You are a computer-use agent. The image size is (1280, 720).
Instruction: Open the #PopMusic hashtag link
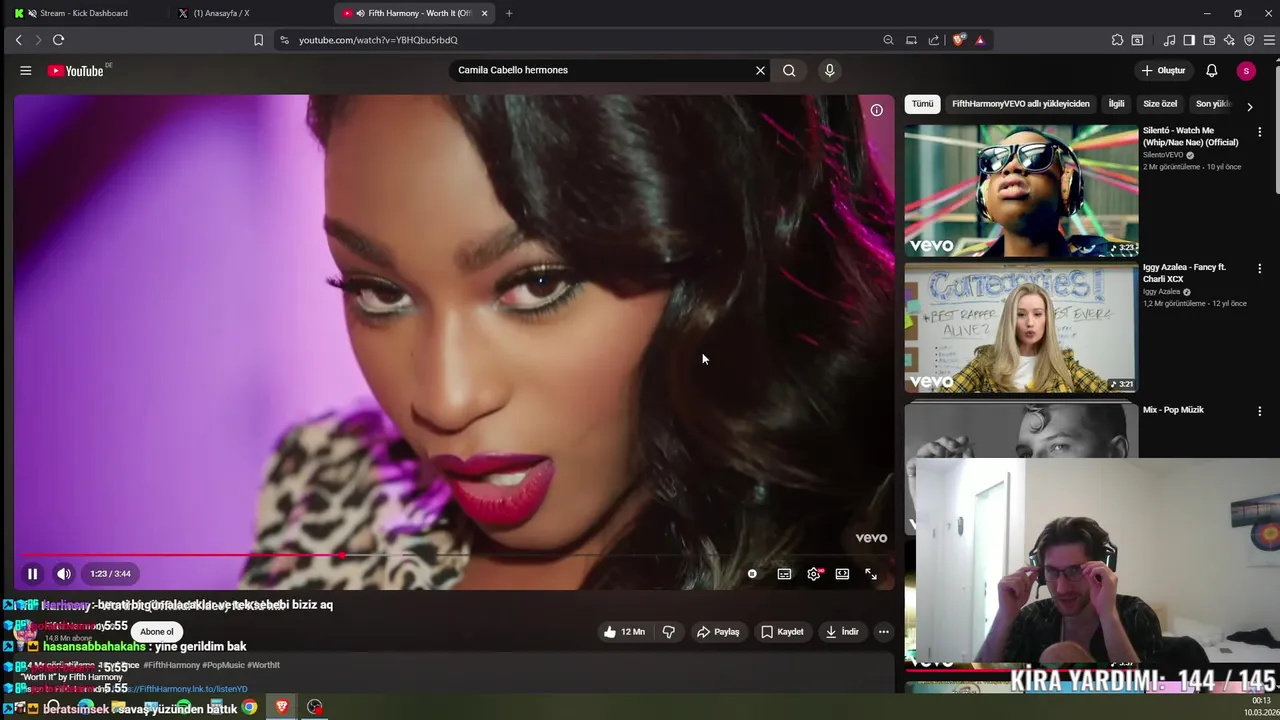click(226, 665)
